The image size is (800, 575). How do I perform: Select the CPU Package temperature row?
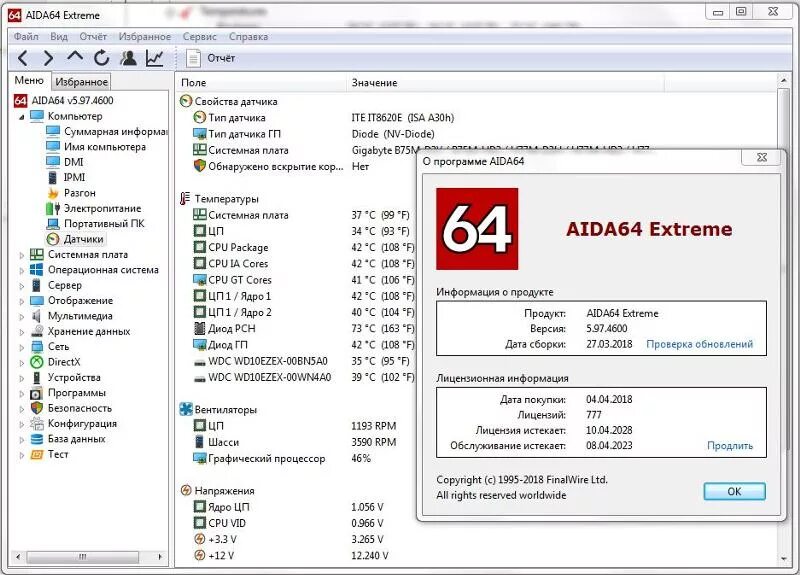tap(304, 247)
